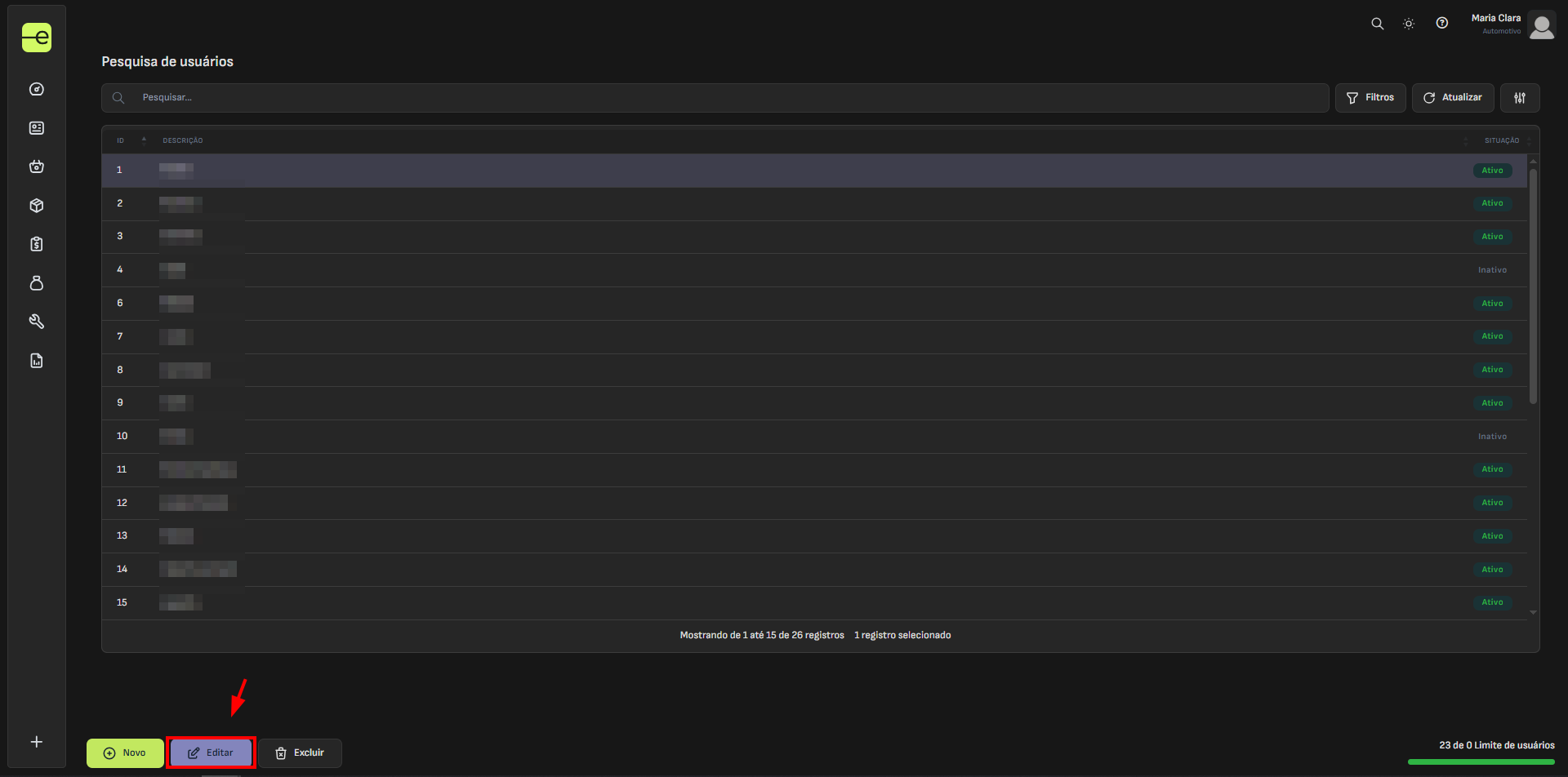Viewport: 1568px width, 777px height.
Task: Click the shopping basket sidebar icon
Action: pyautogui.click(x=37, y=166)
